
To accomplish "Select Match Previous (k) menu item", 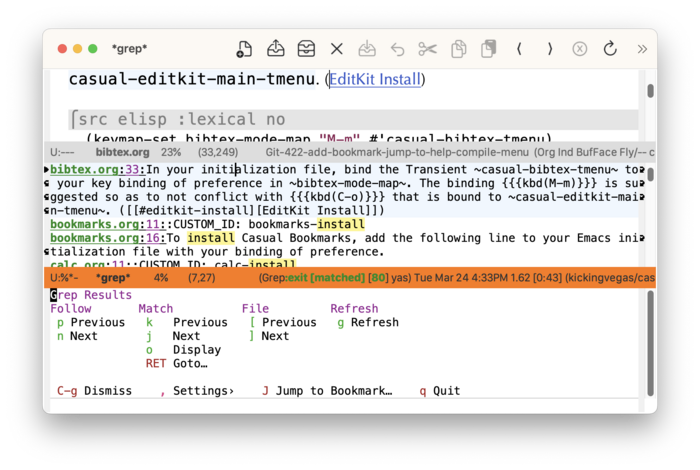I will (187, 322).
